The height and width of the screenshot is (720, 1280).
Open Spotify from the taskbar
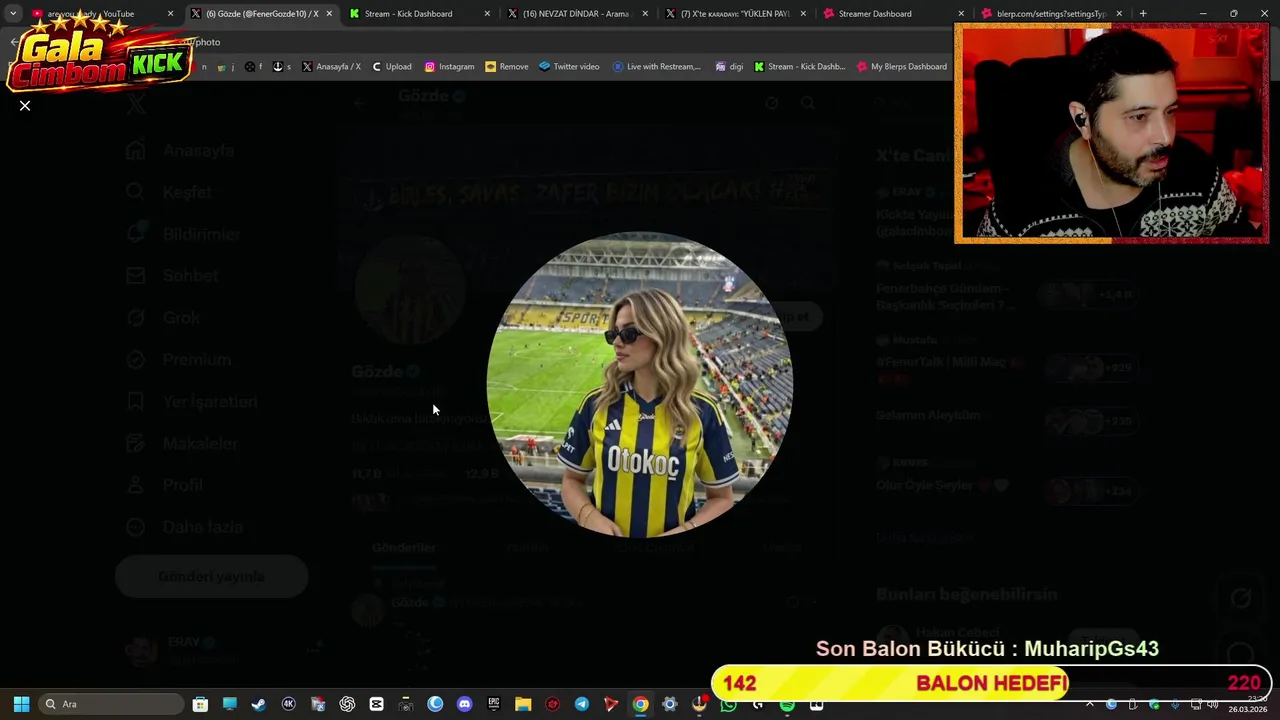coord(787,704)
